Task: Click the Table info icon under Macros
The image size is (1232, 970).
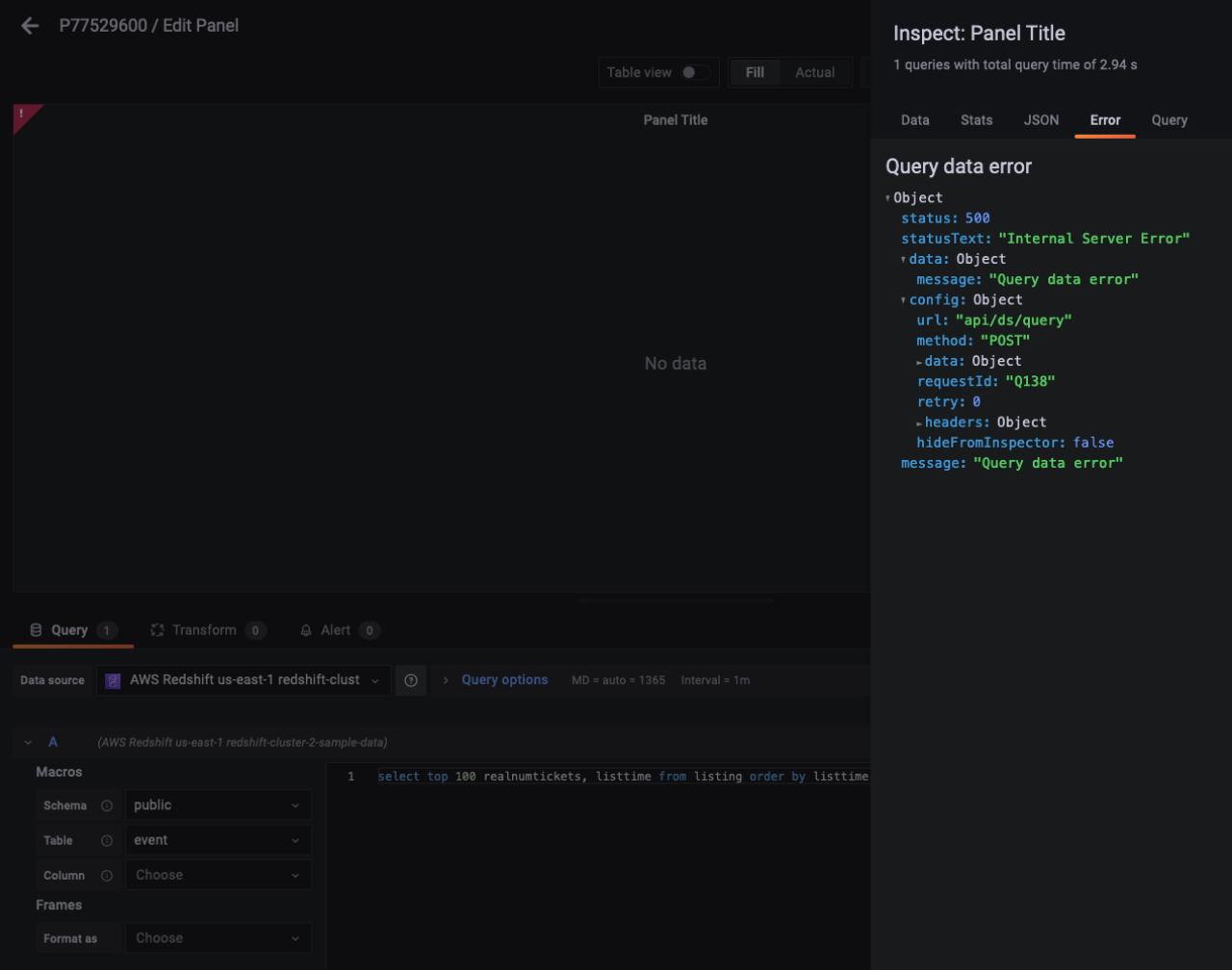Action: point(106,840)
